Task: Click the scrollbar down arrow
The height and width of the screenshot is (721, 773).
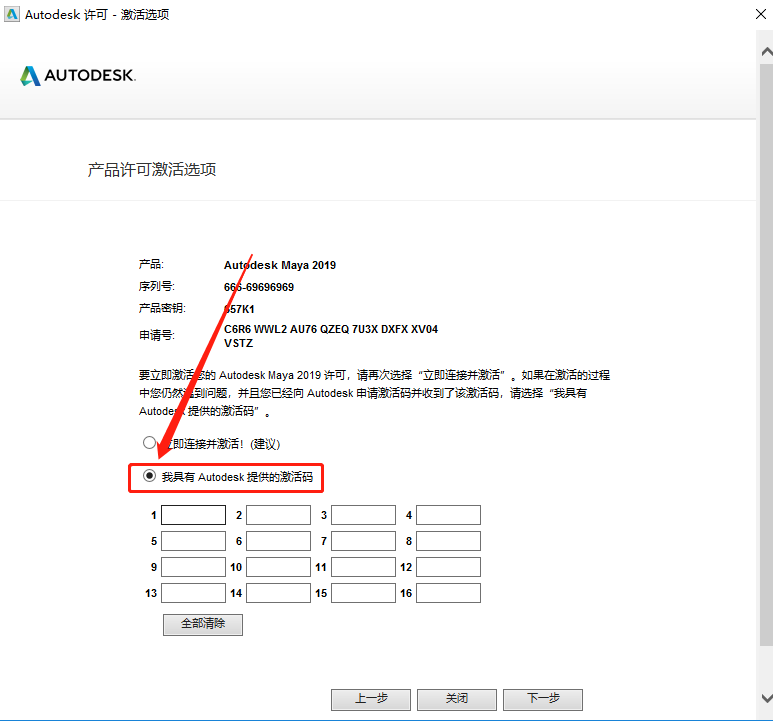Action: (x=766, y=698)
